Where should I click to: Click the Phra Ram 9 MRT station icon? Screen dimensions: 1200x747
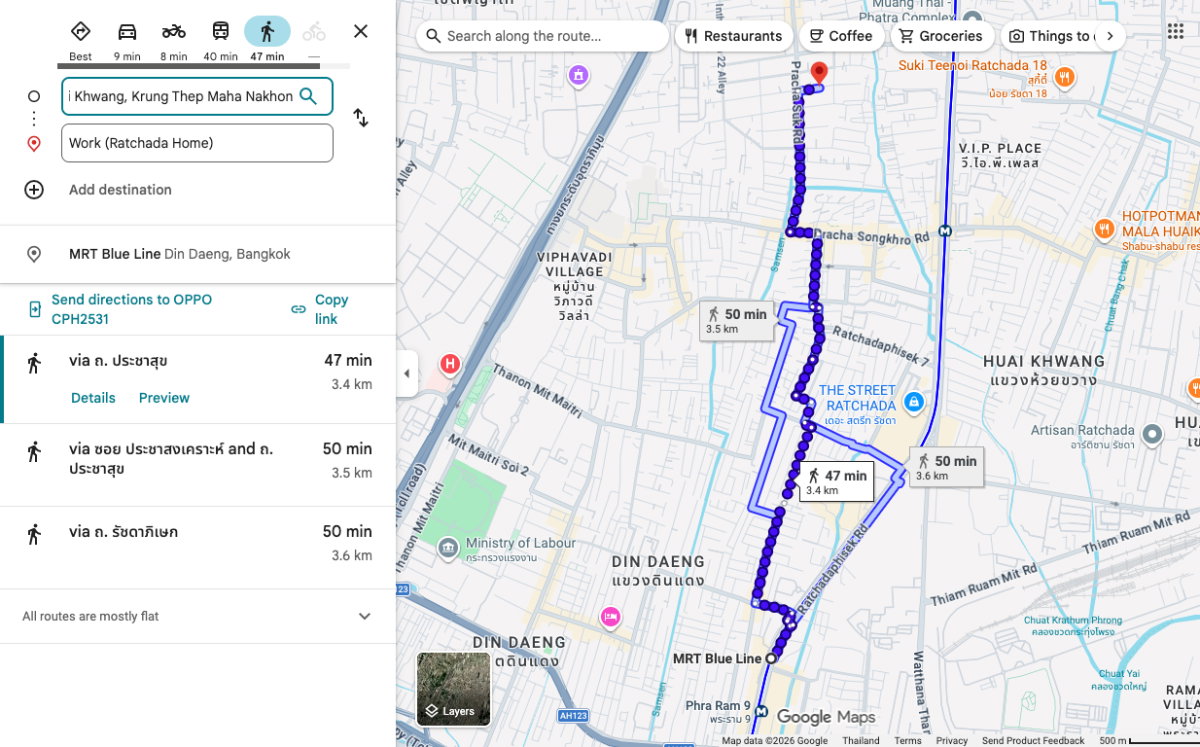761,712
